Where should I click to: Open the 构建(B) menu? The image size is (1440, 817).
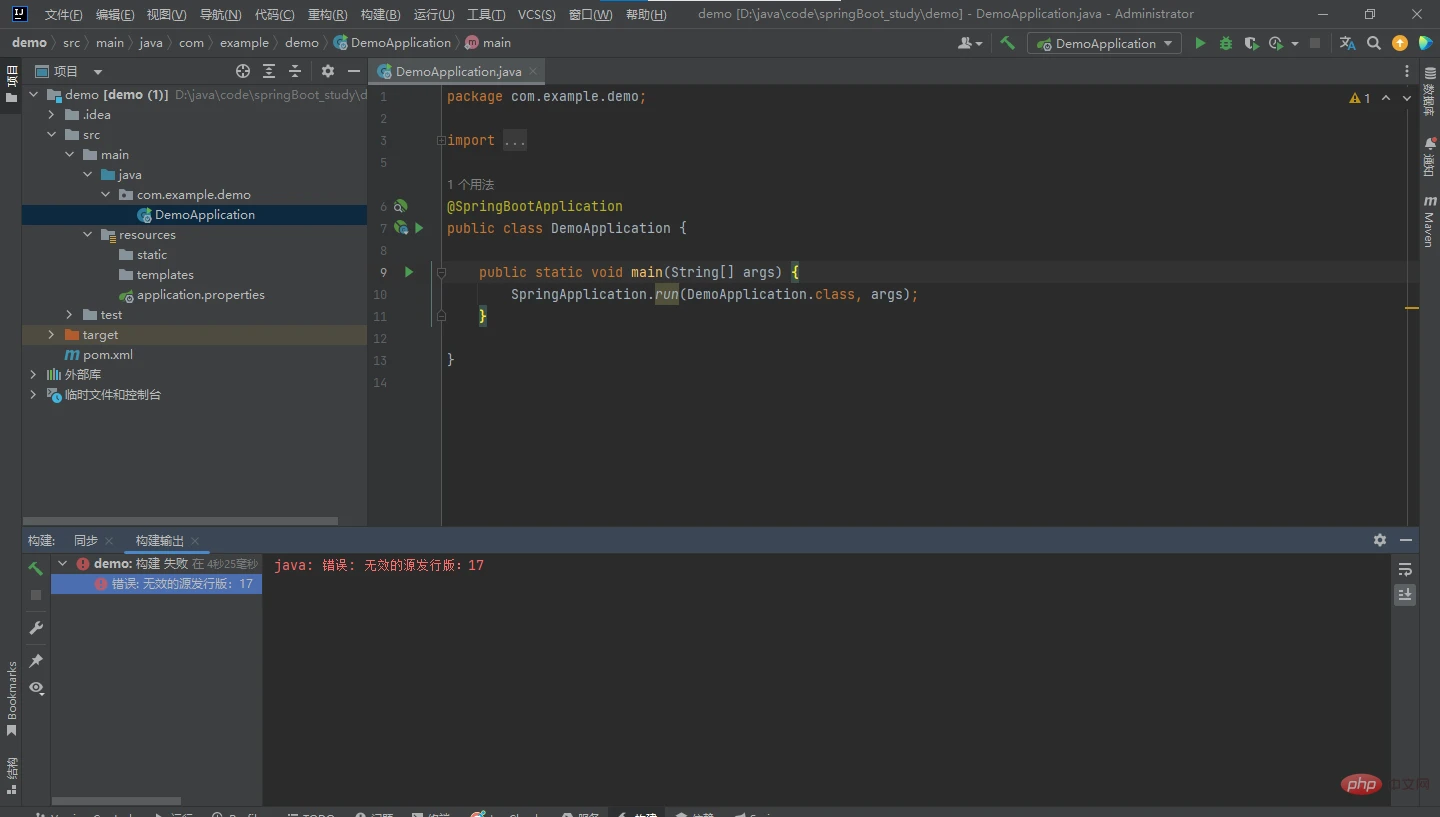click(x=380, y=15)
